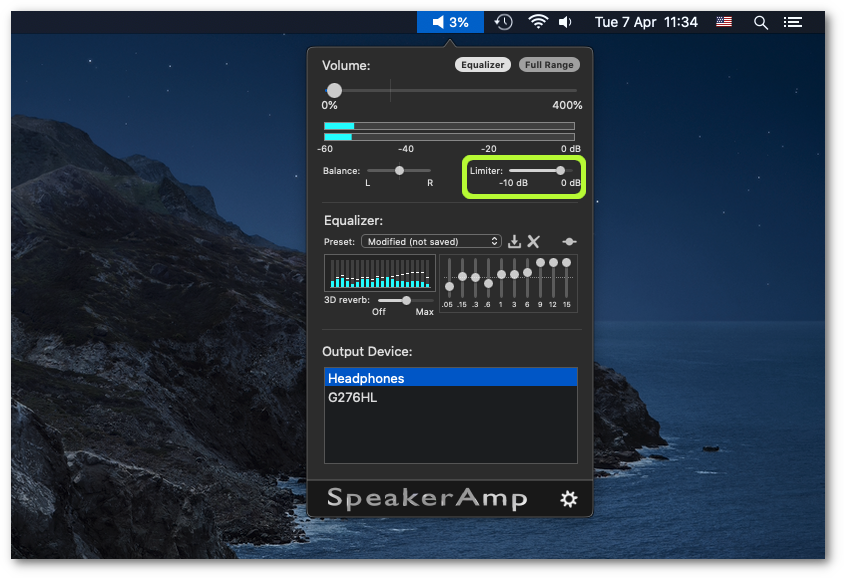844x578 pixels.
Task: Open SpeakerAmp settings gear
Action: 569,499
